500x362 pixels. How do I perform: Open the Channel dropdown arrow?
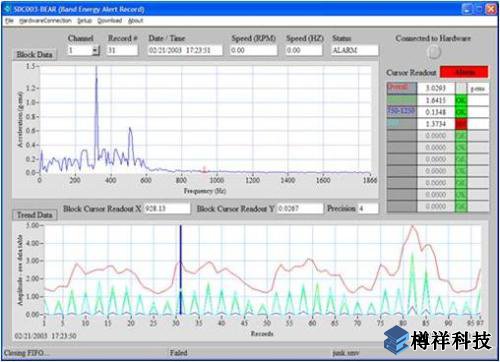pyautogui.click(x=96, y=50)
